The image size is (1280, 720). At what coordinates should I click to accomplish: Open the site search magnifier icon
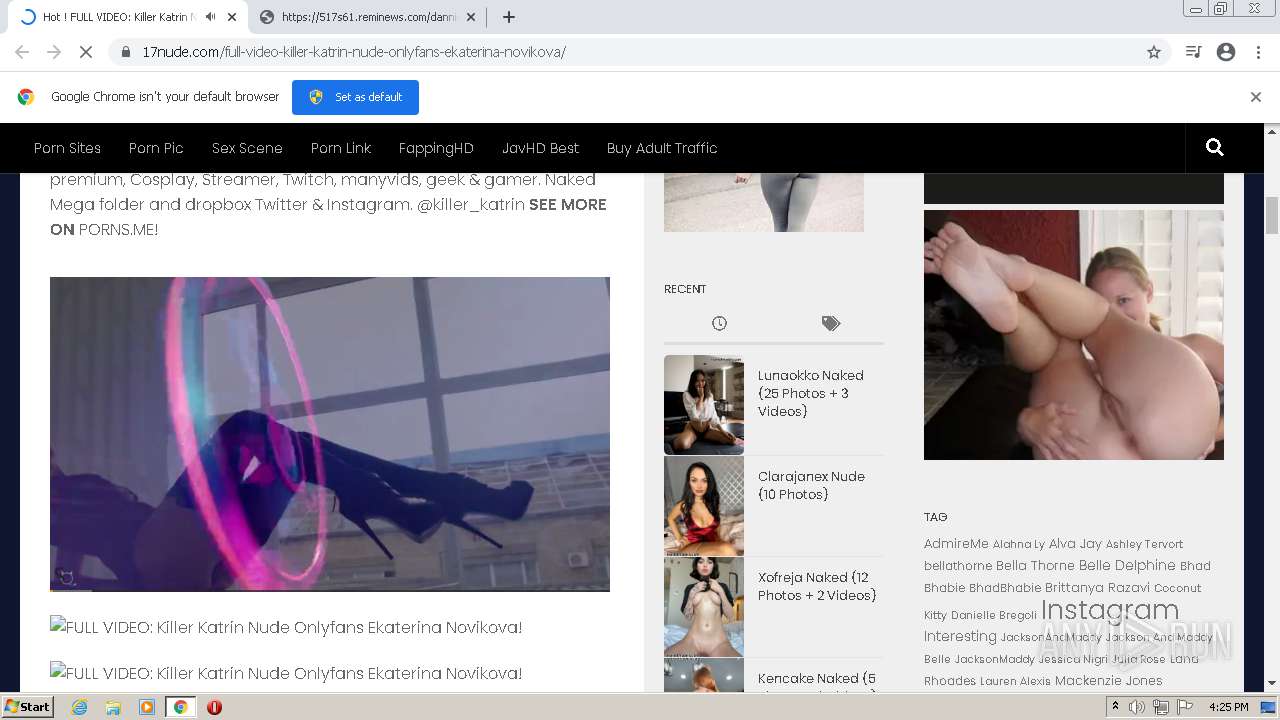point(1215,148)
